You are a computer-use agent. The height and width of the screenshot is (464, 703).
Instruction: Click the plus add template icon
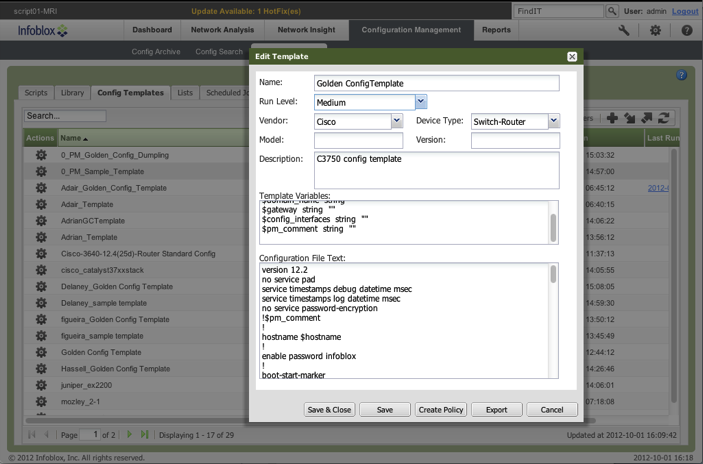point(612,118)
